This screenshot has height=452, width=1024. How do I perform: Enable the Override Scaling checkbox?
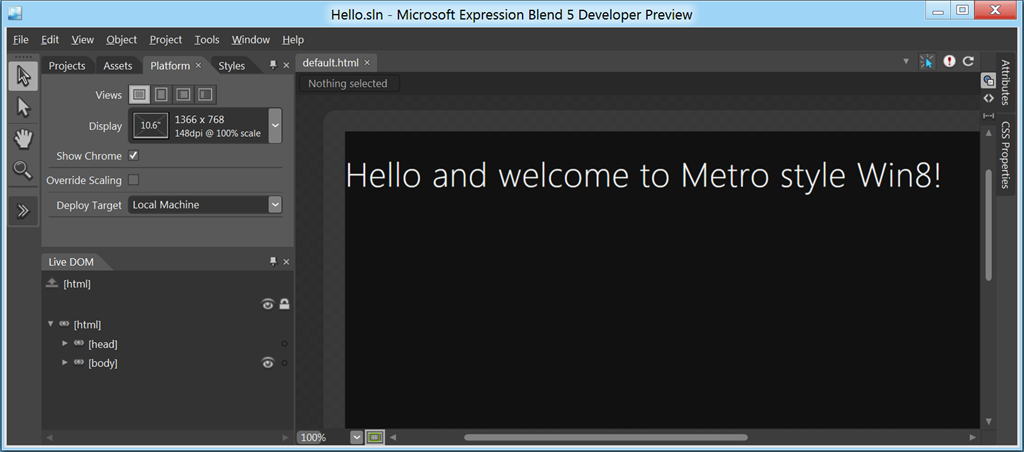click(x=133, y=180)
